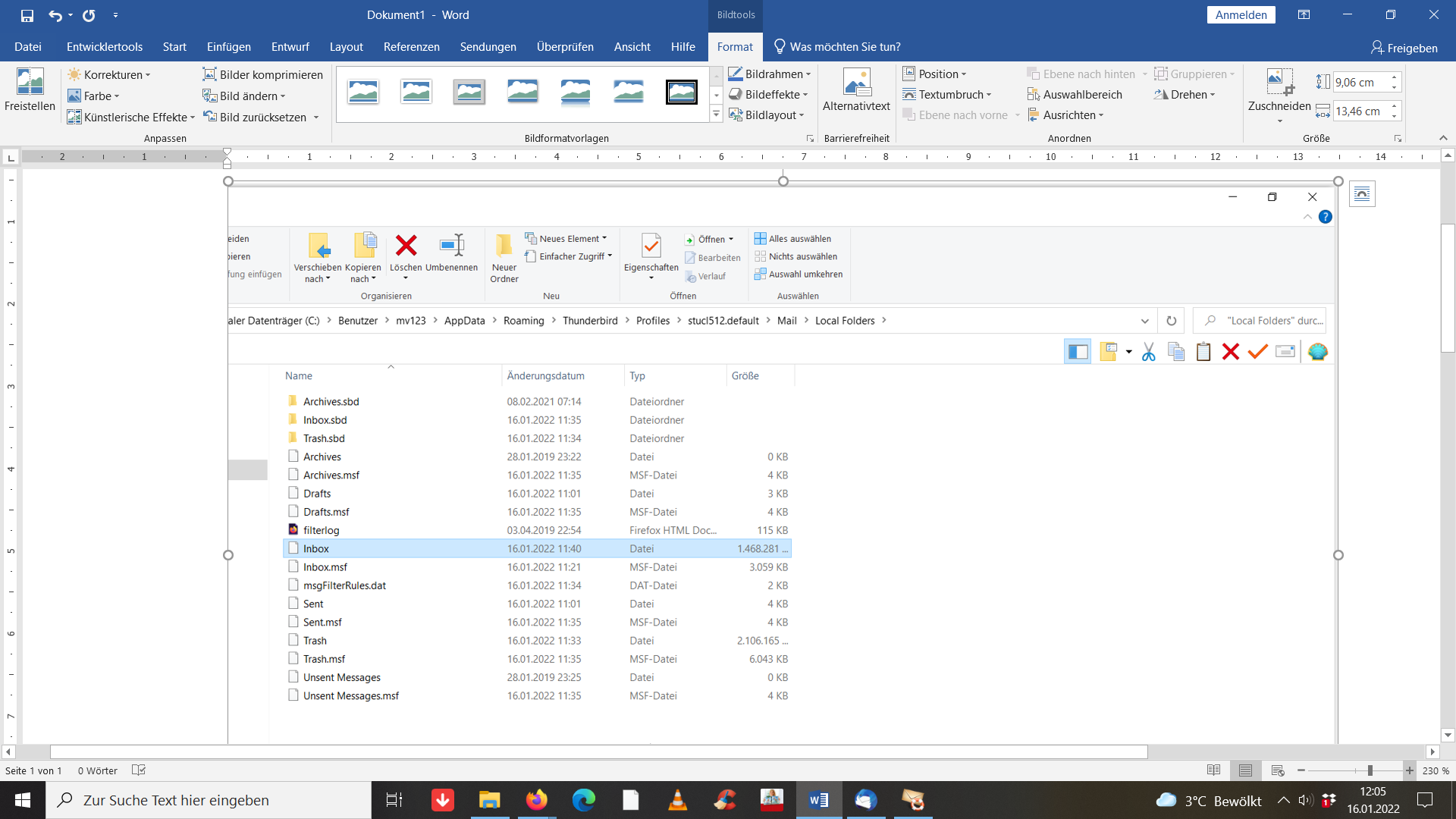Toggle Lesemodus view in status bar
The width and height of the screenshot is (1456, 819).
(x=1213, y=770)
